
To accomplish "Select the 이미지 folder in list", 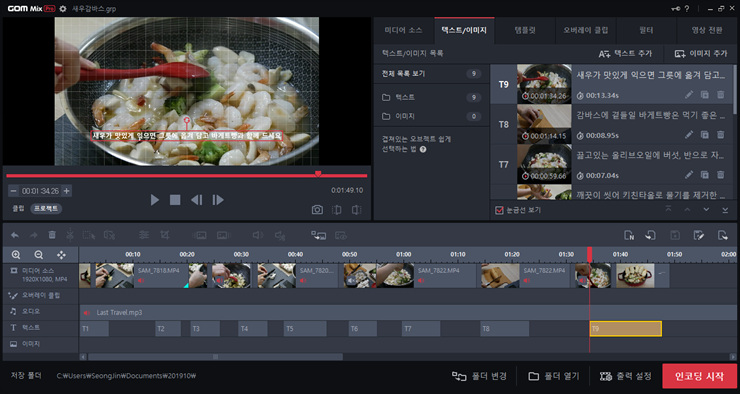I will pyautogui.click(x=431, y=116).
